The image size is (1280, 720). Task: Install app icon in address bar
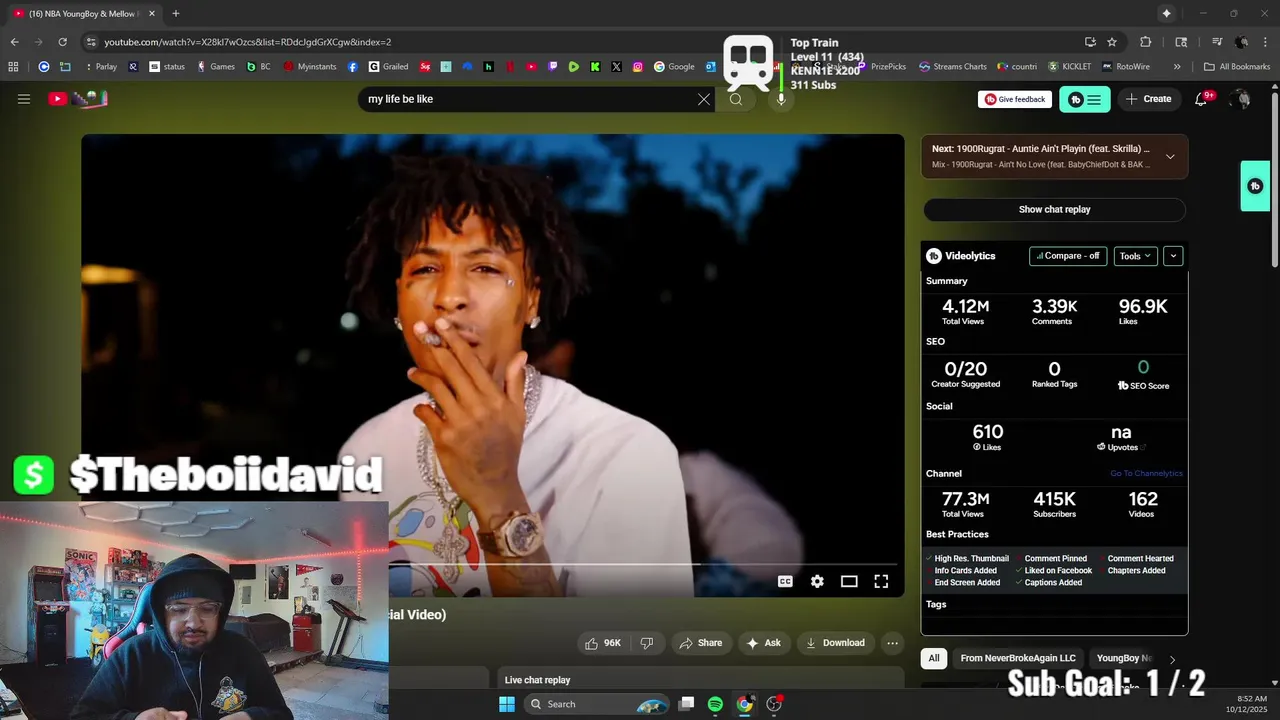(1090, 42)
